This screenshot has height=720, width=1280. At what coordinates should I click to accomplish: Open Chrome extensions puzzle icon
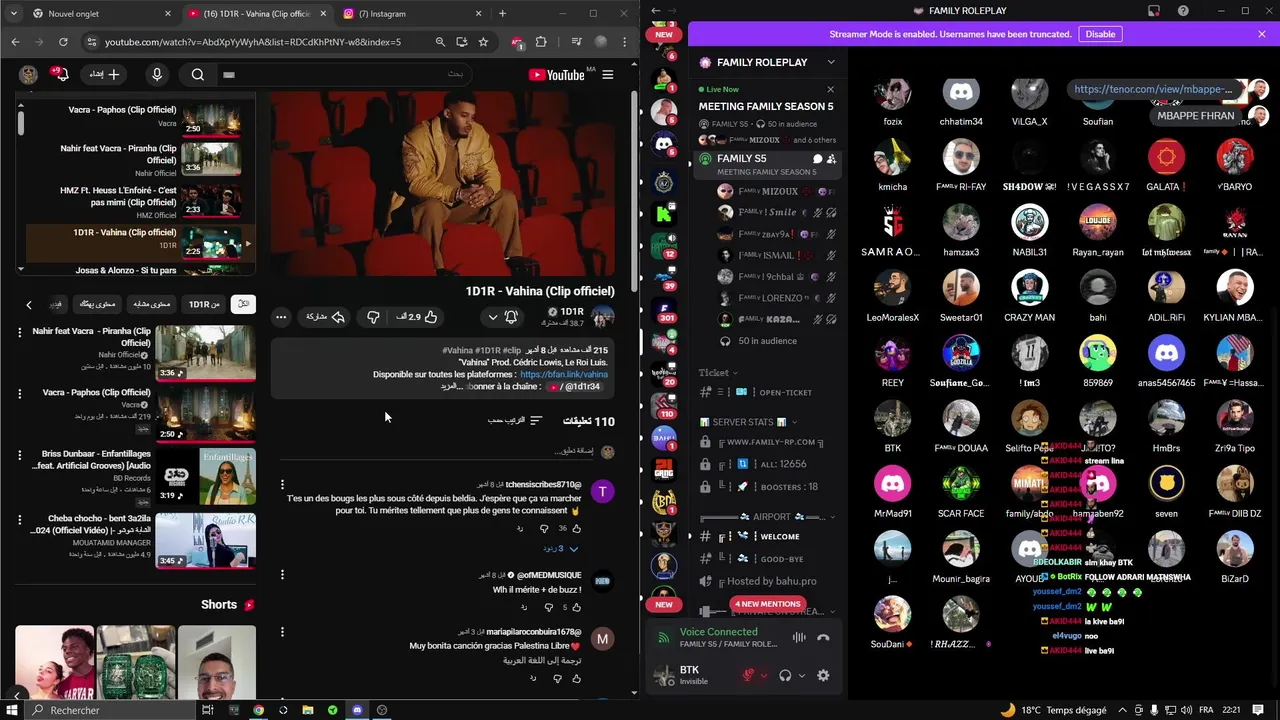[541, 42]
